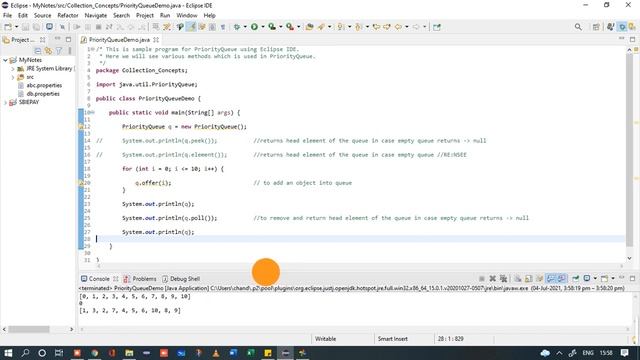
Task: Click the Save All toolbar icon
Action: 36,27
